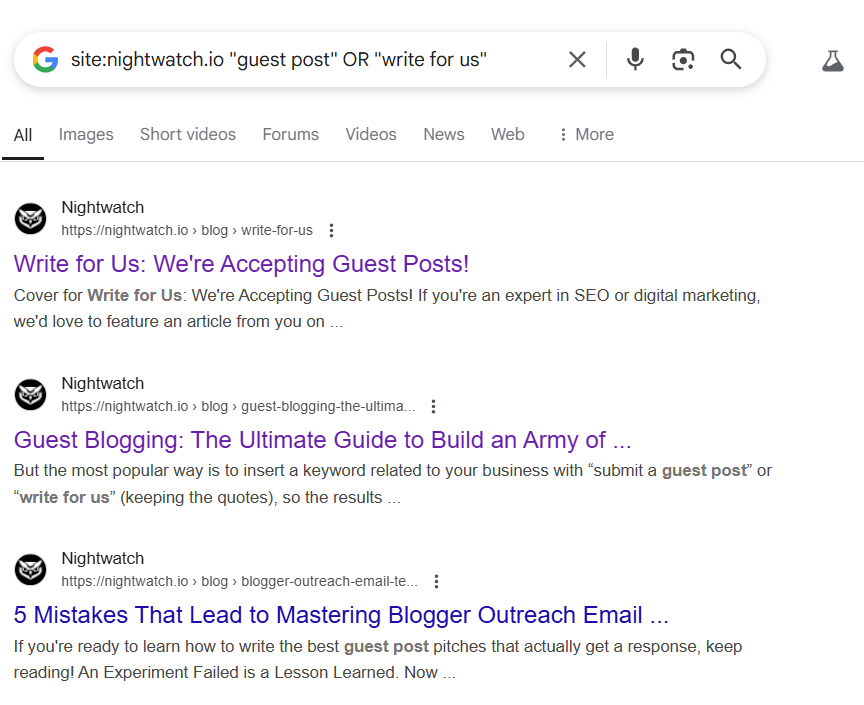Activate voice search with the microphone icon
The image size is (864, 705).
tap(635, 59)
